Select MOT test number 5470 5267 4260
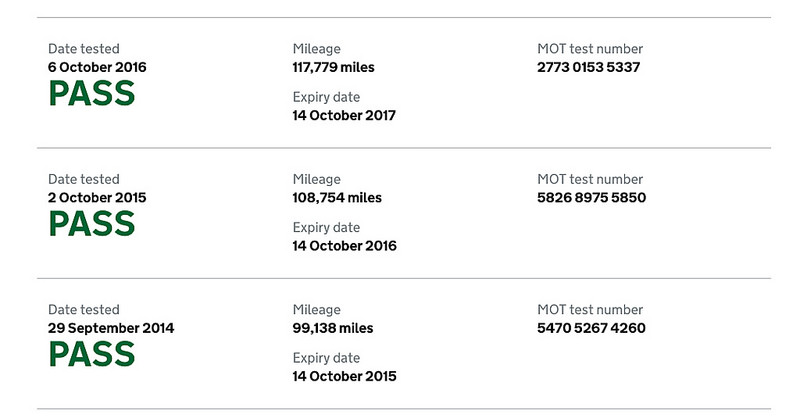 [591, 328]
